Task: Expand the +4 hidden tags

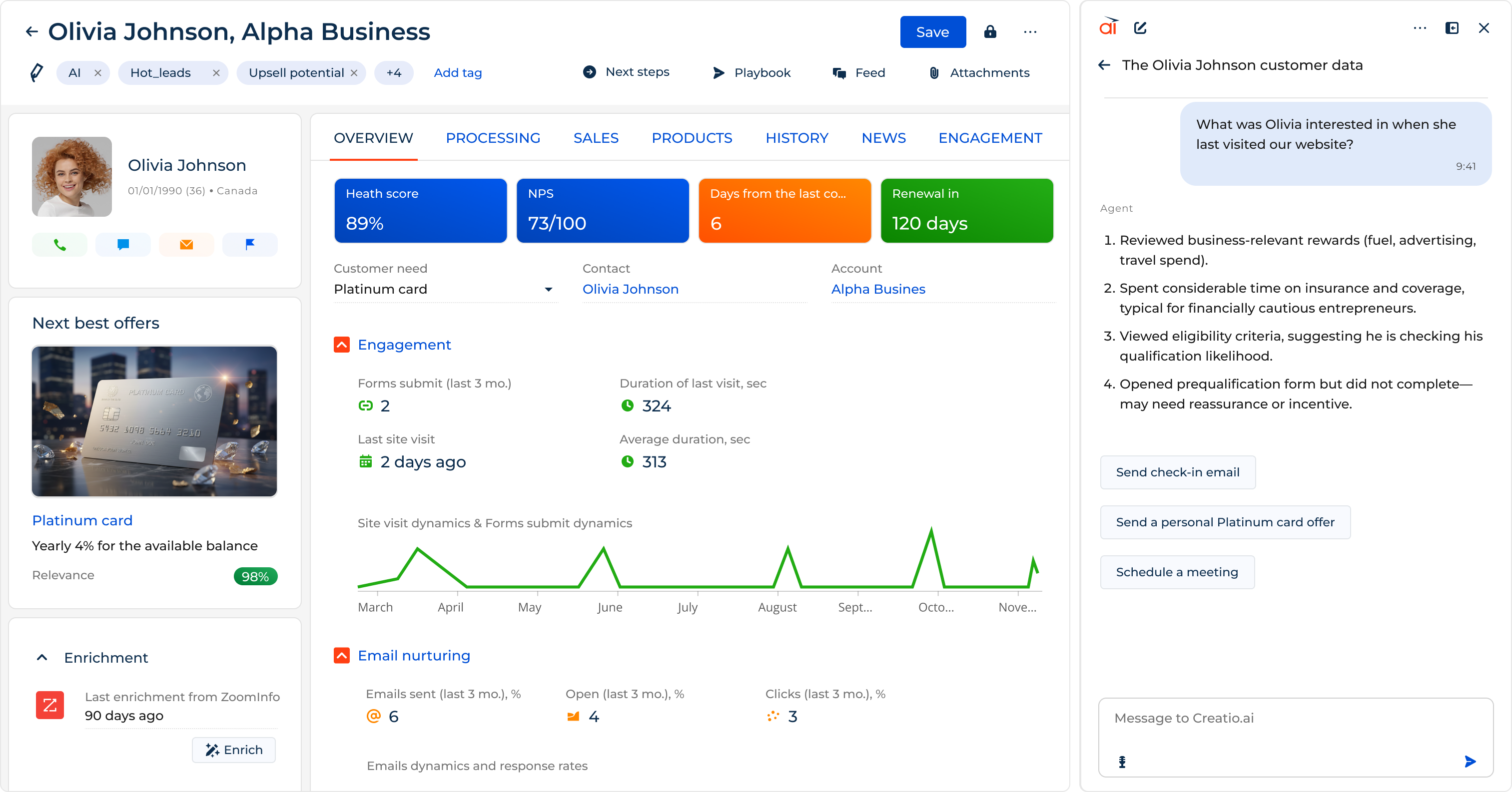Action: [394, 73]
